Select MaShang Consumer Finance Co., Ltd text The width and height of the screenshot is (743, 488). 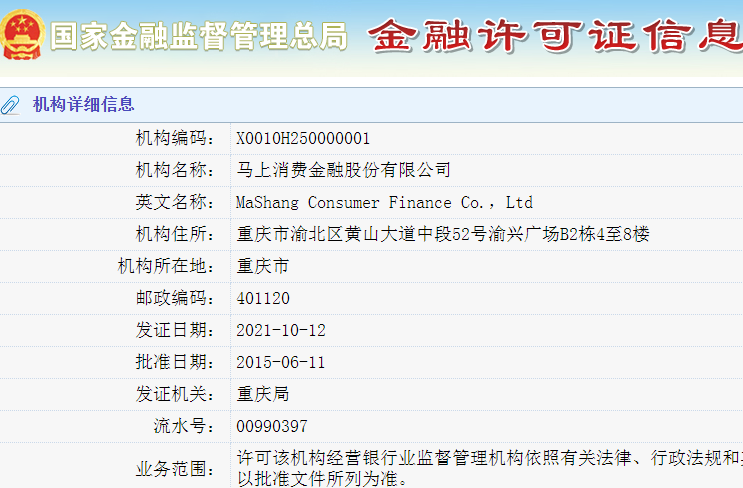(x=384, y=202)
